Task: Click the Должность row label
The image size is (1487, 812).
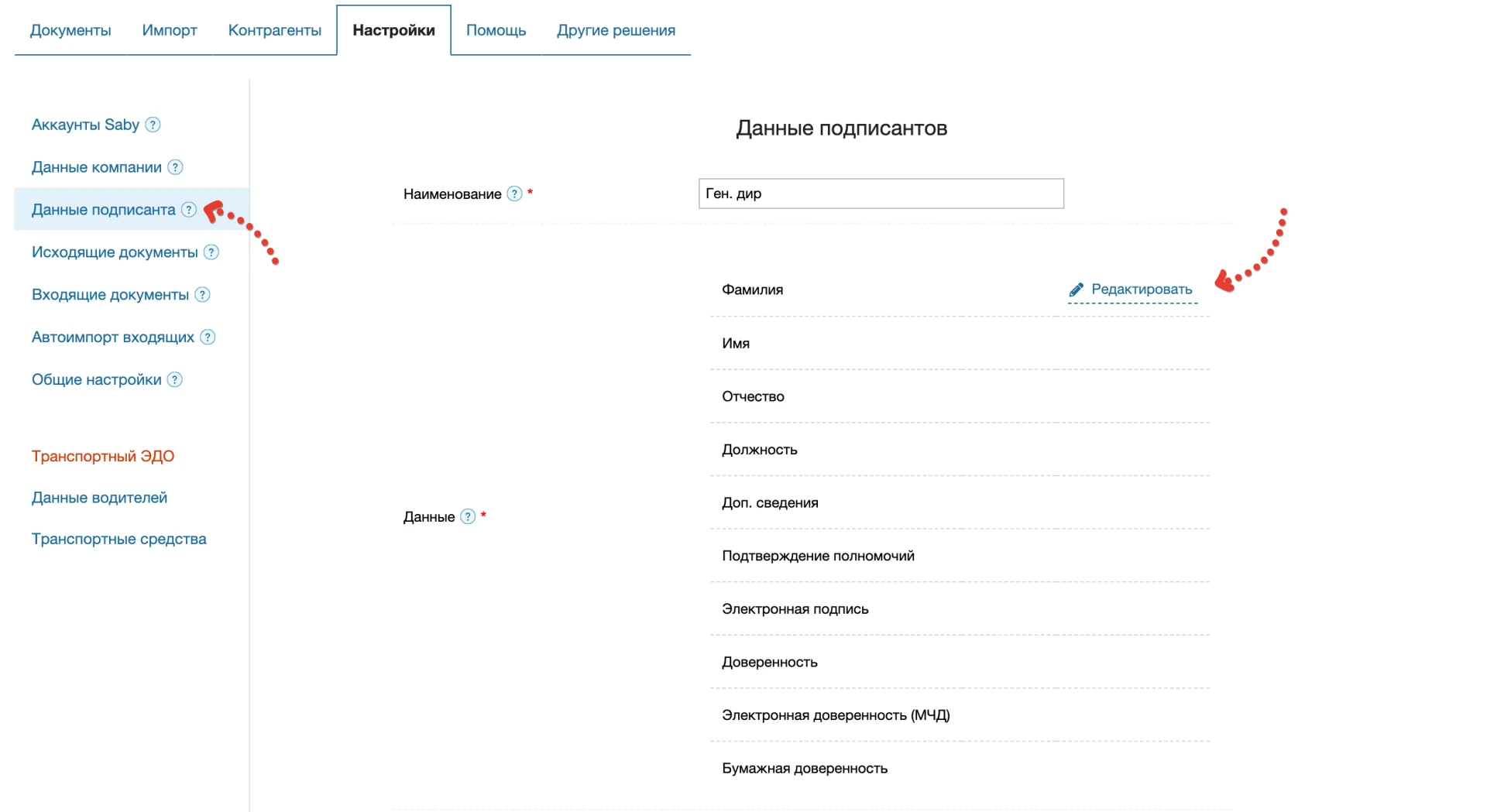Action: (760, 450)
